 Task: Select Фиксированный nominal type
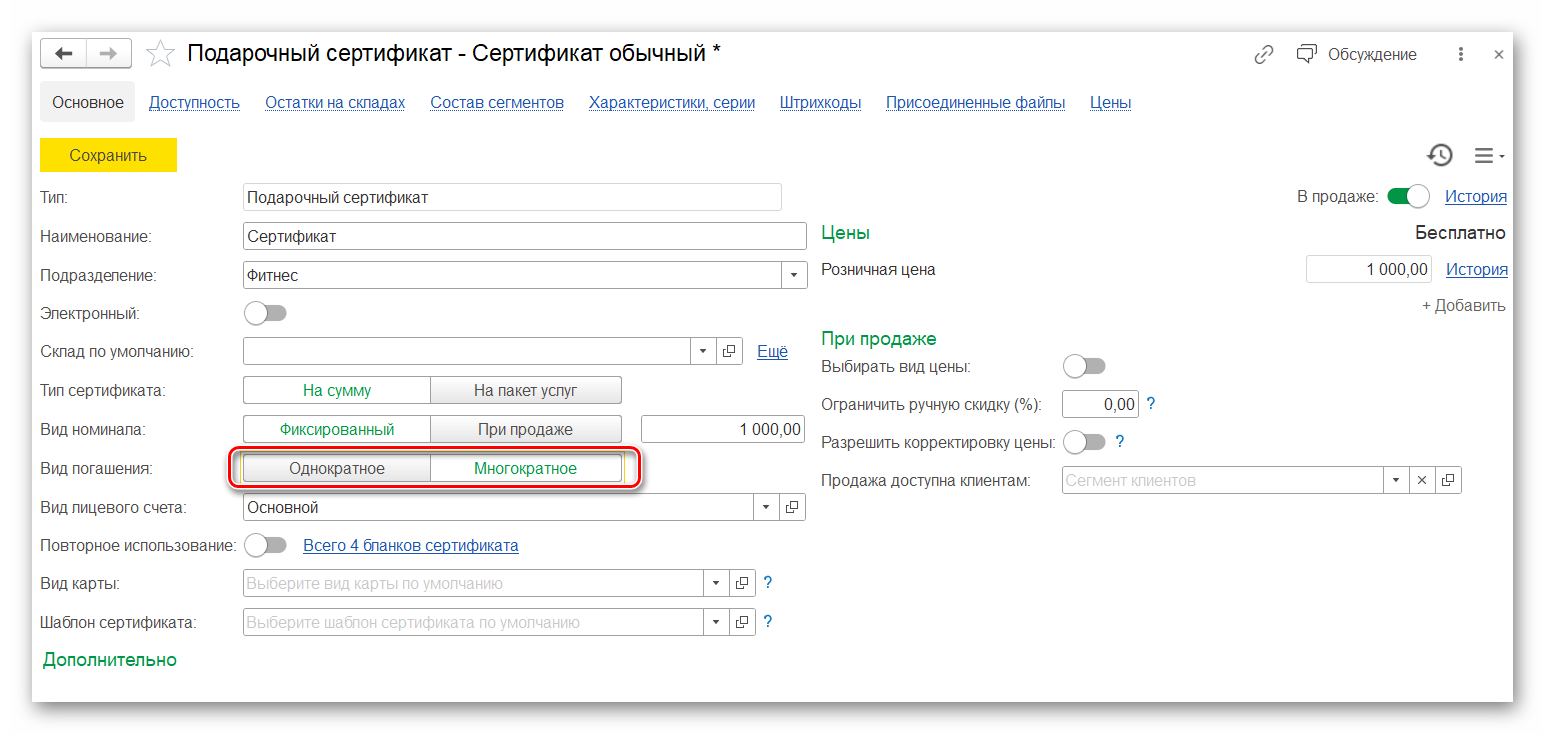(x=337, y=429)
